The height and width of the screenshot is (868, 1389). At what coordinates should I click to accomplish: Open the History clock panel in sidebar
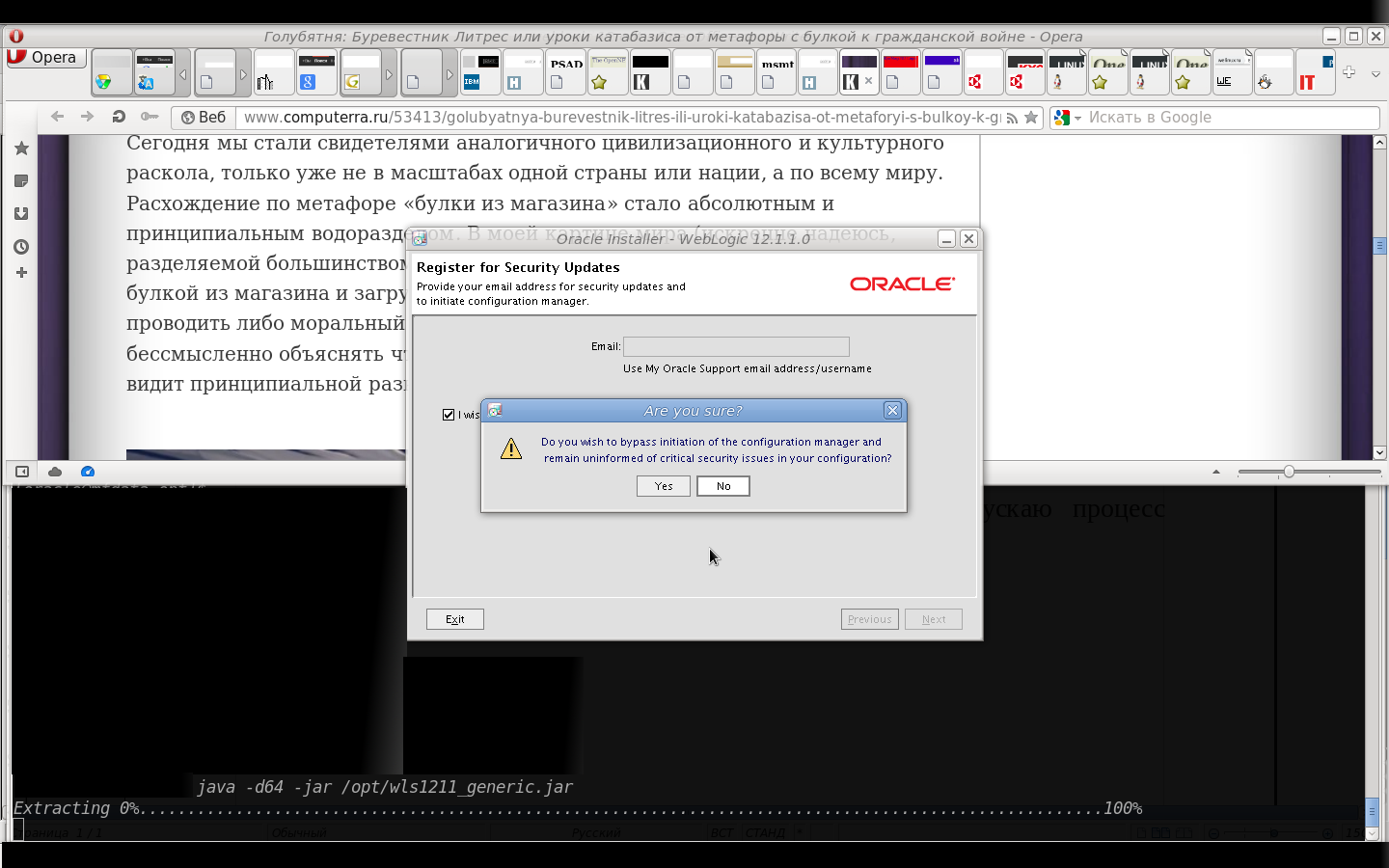[21, 247]
